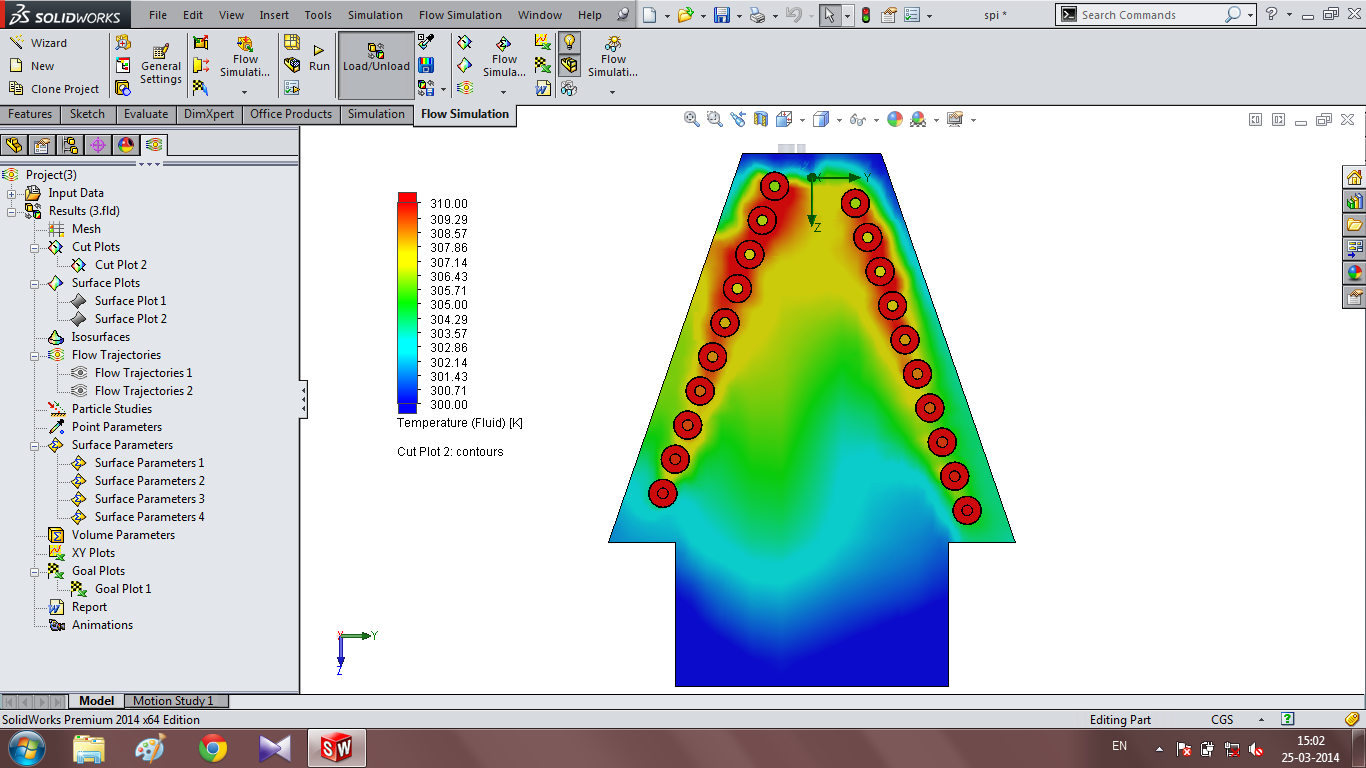Toggle the Load/Unload results button

point(376,58)
